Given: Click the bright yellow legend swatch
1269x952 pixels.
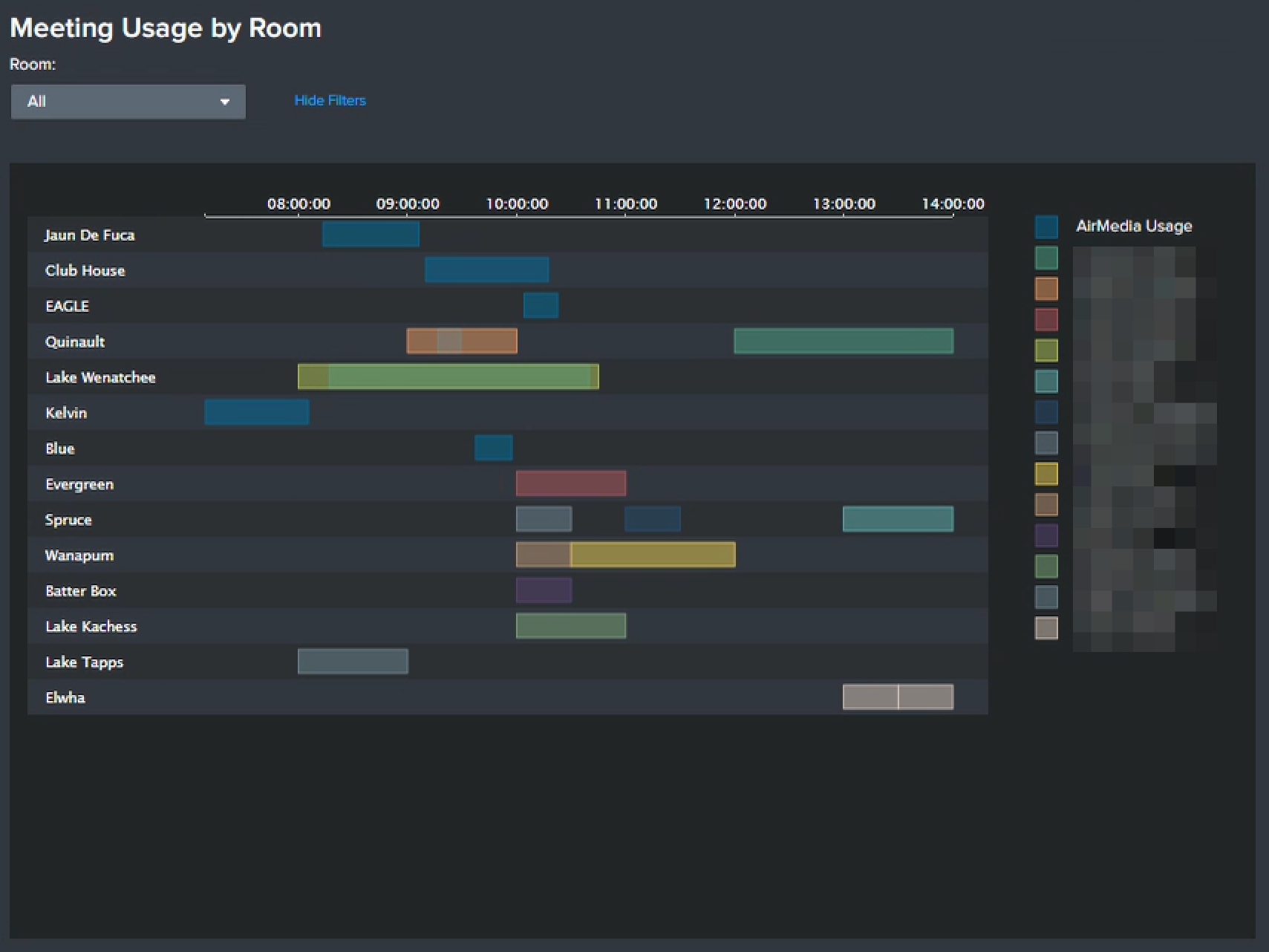Looking at the screenshot, I should (1046, 474).
